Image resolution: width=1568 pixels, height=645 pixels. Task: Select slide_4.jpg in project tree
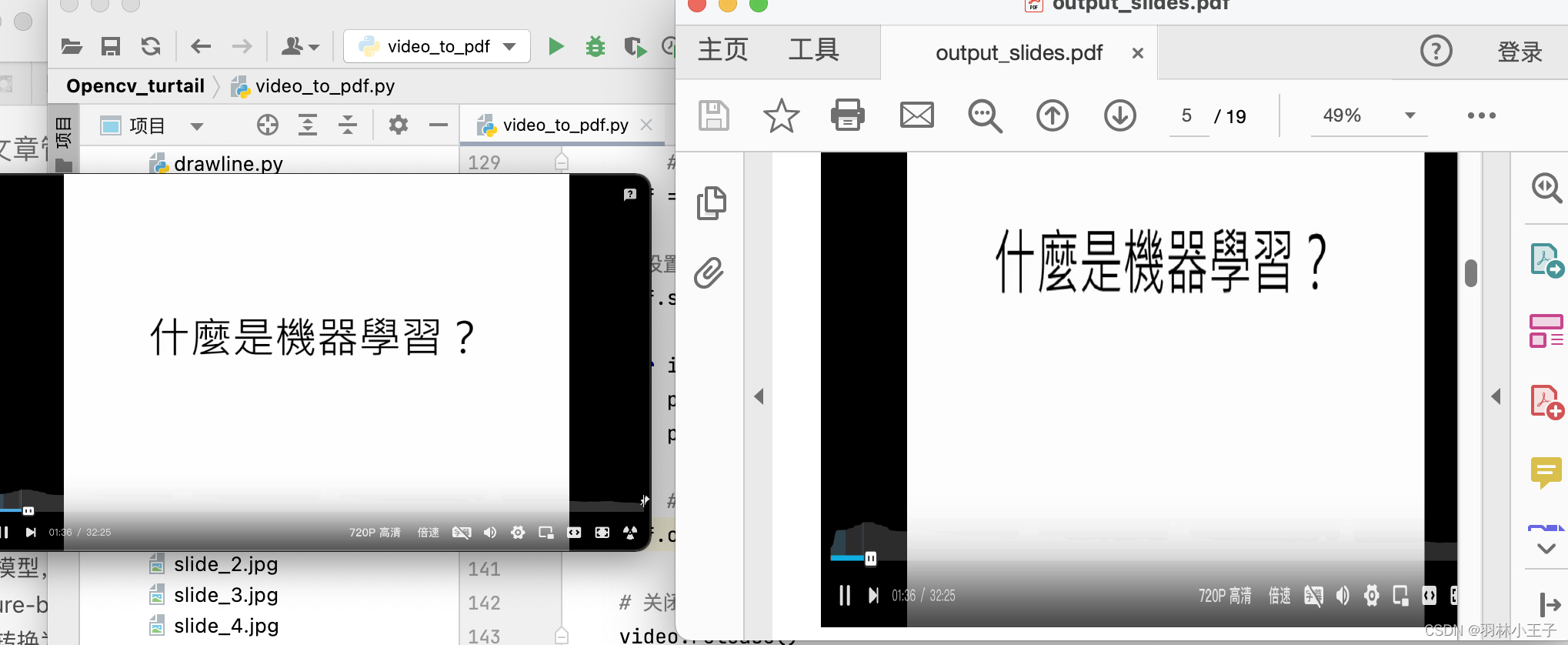[x=214, y=626]
